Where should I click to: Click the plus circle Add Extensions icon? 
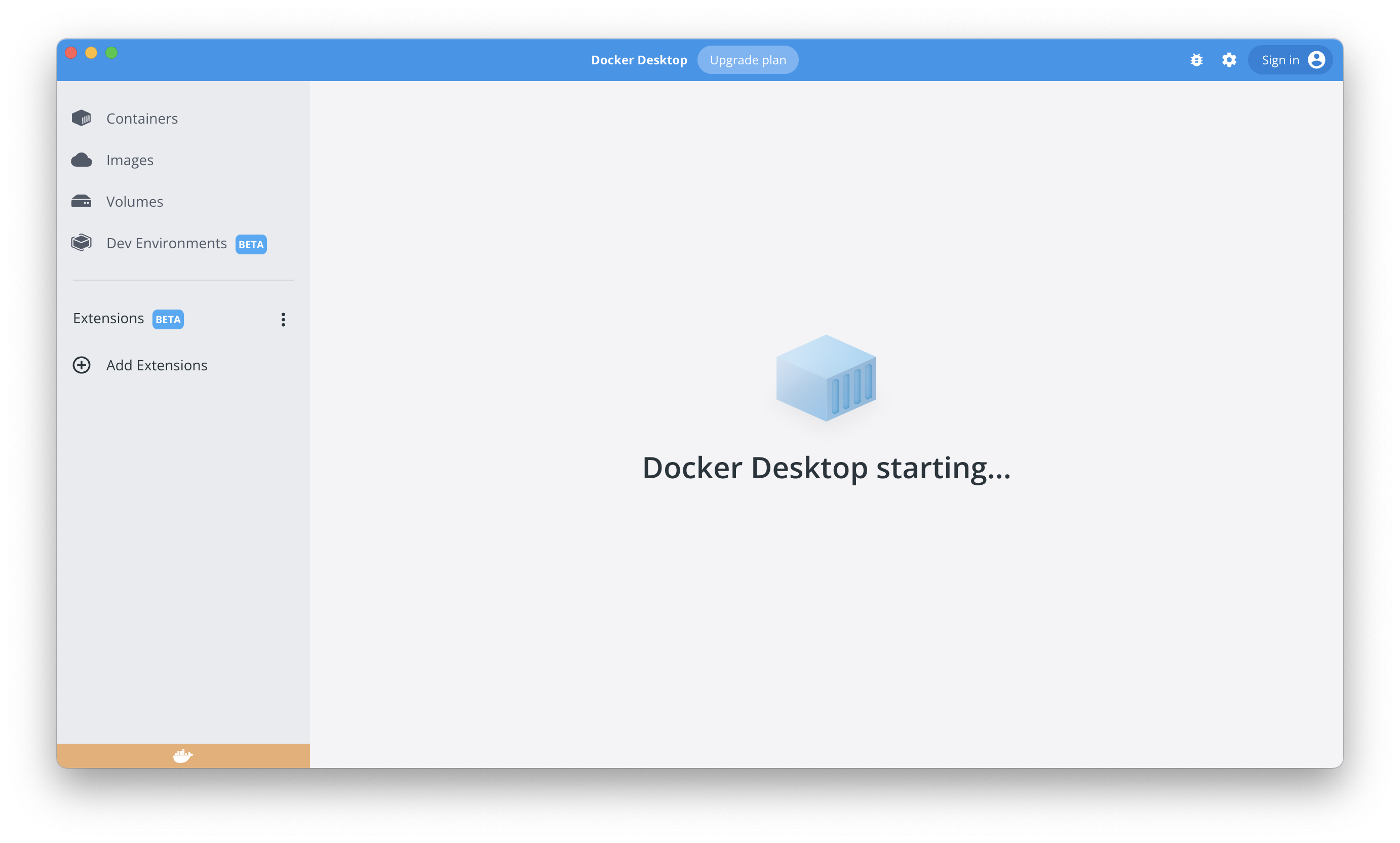click(81, 365)
